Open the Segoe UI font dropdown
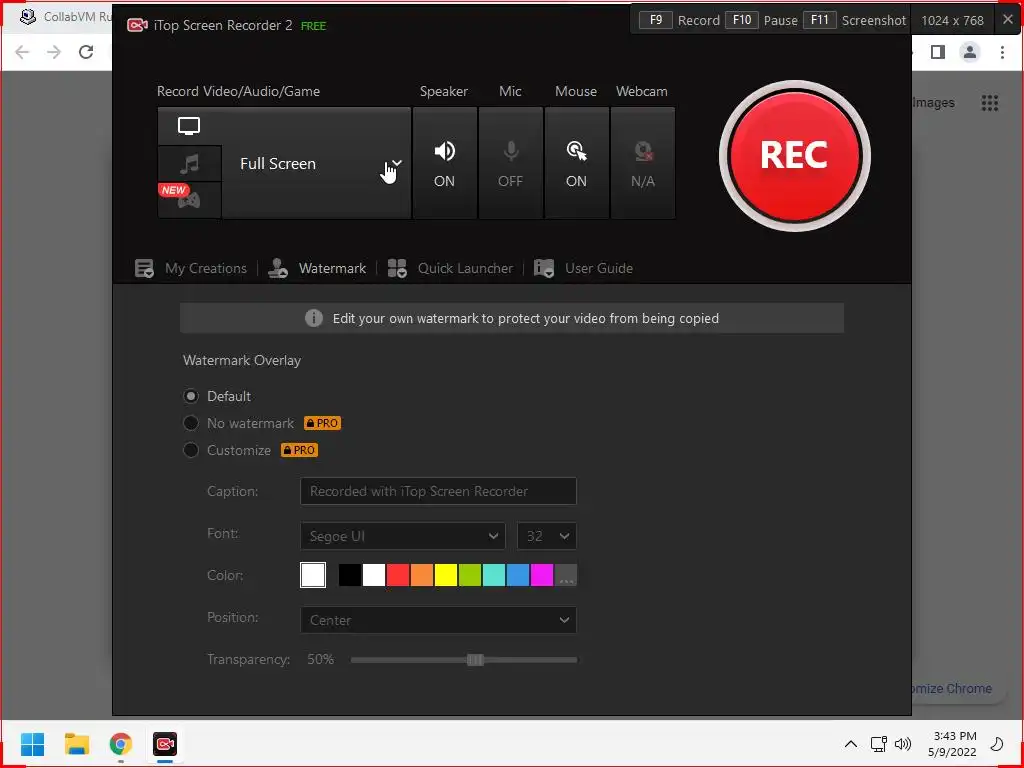This screenshot has height=768, width=1024. pyautogui.click(x=403, y=536)
